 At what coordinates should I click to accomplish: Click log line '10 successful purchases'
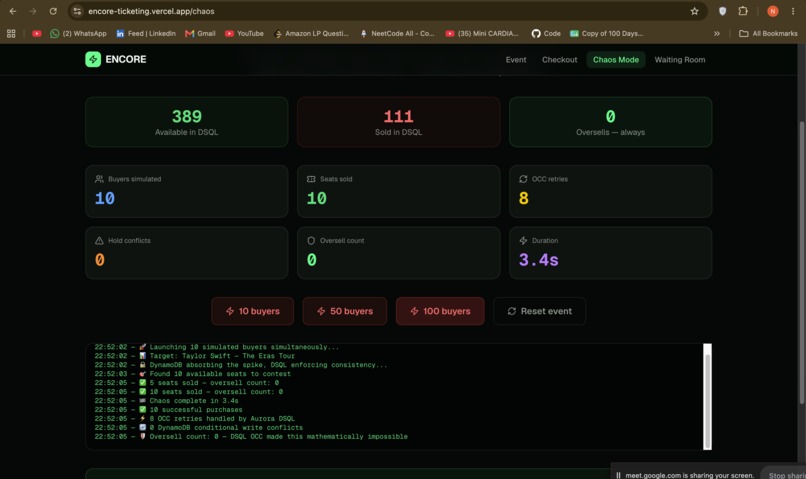click(196, 410)
